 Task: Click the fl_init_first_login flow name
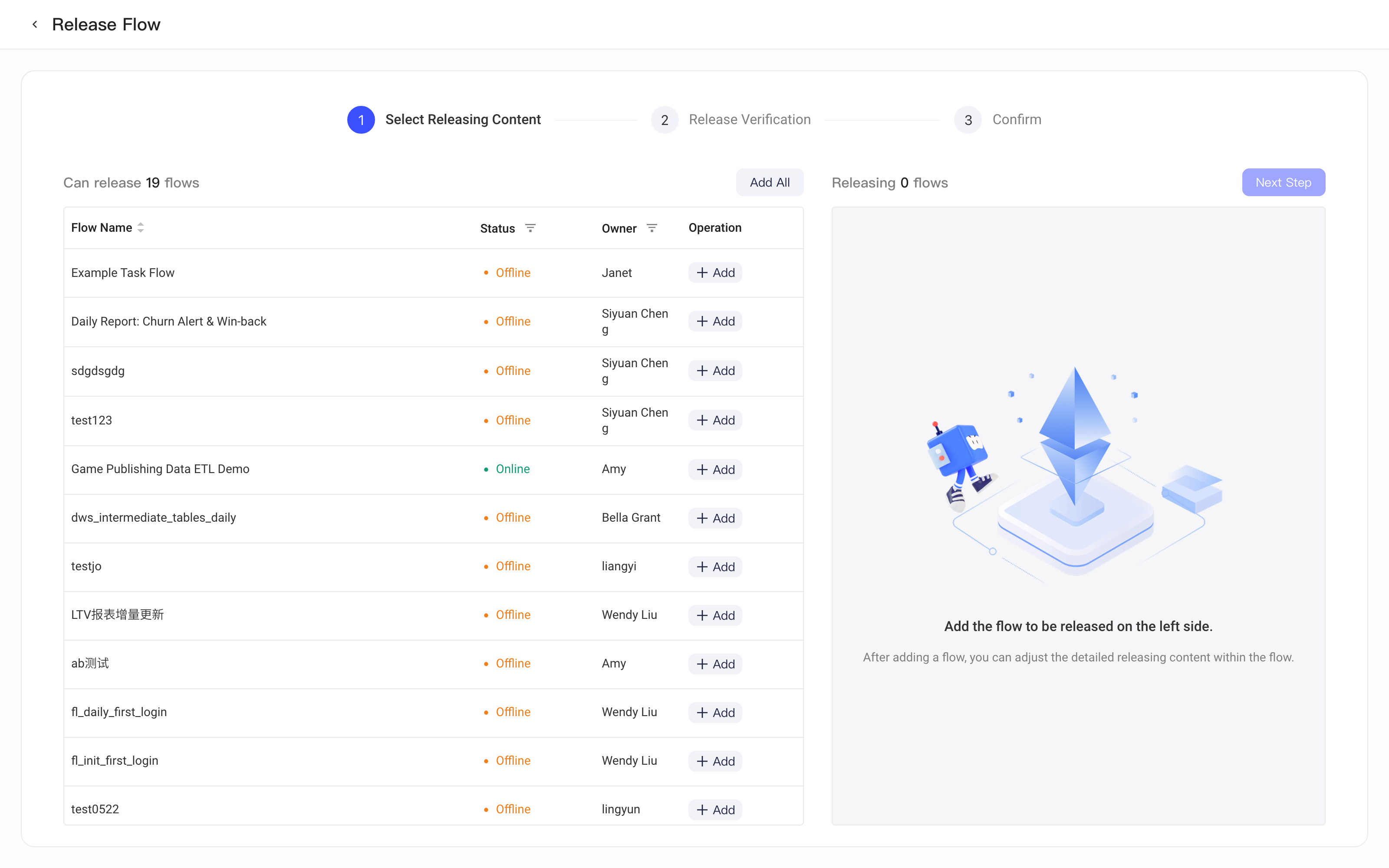coord(115,761)
